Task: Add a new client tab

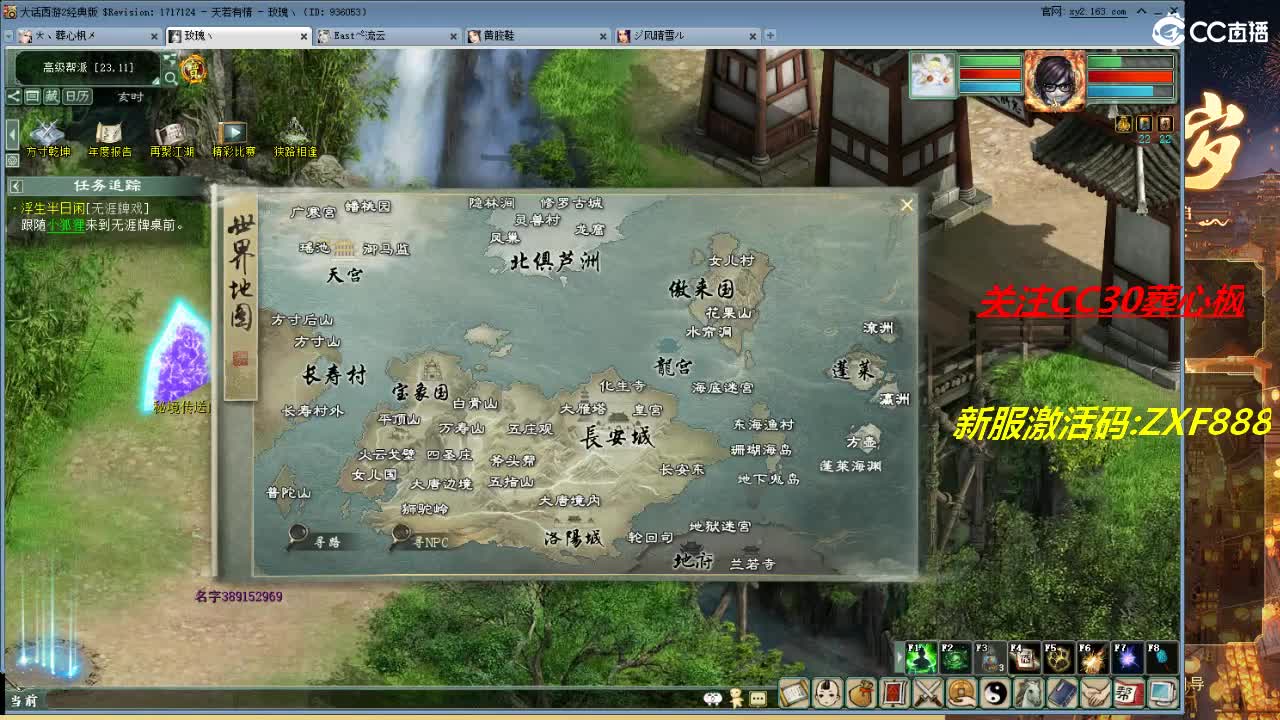Action: pos(770,36)
